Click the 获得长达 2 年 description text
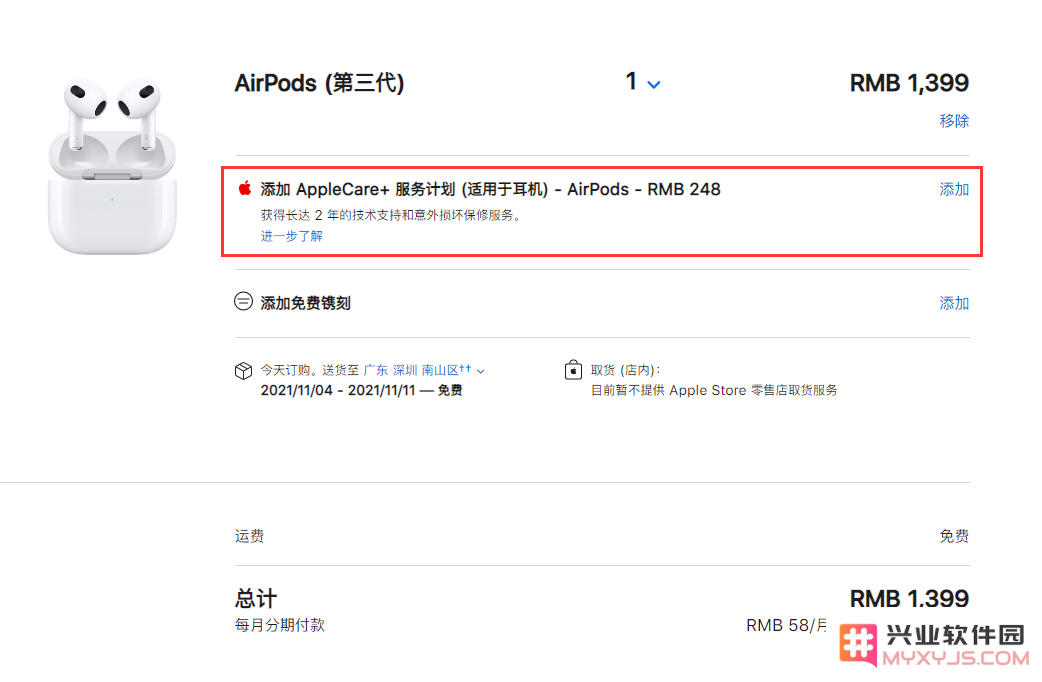Viewport: 1042px width, 682px height. coord(391,215)
